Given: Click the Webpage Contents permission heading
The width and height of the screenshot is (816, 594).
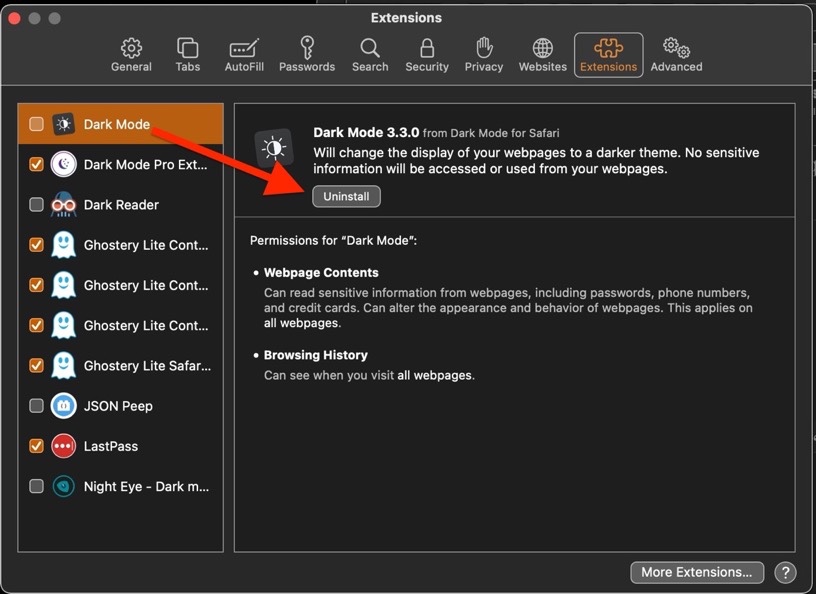Looking at the screenshot, I should [x=321, y=272].
